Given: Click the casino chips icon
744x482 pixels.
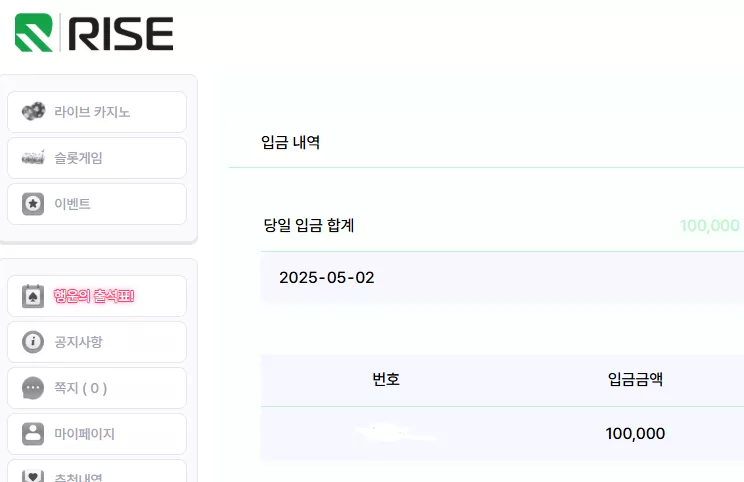Looking at the screenshot, I should 33,111.
